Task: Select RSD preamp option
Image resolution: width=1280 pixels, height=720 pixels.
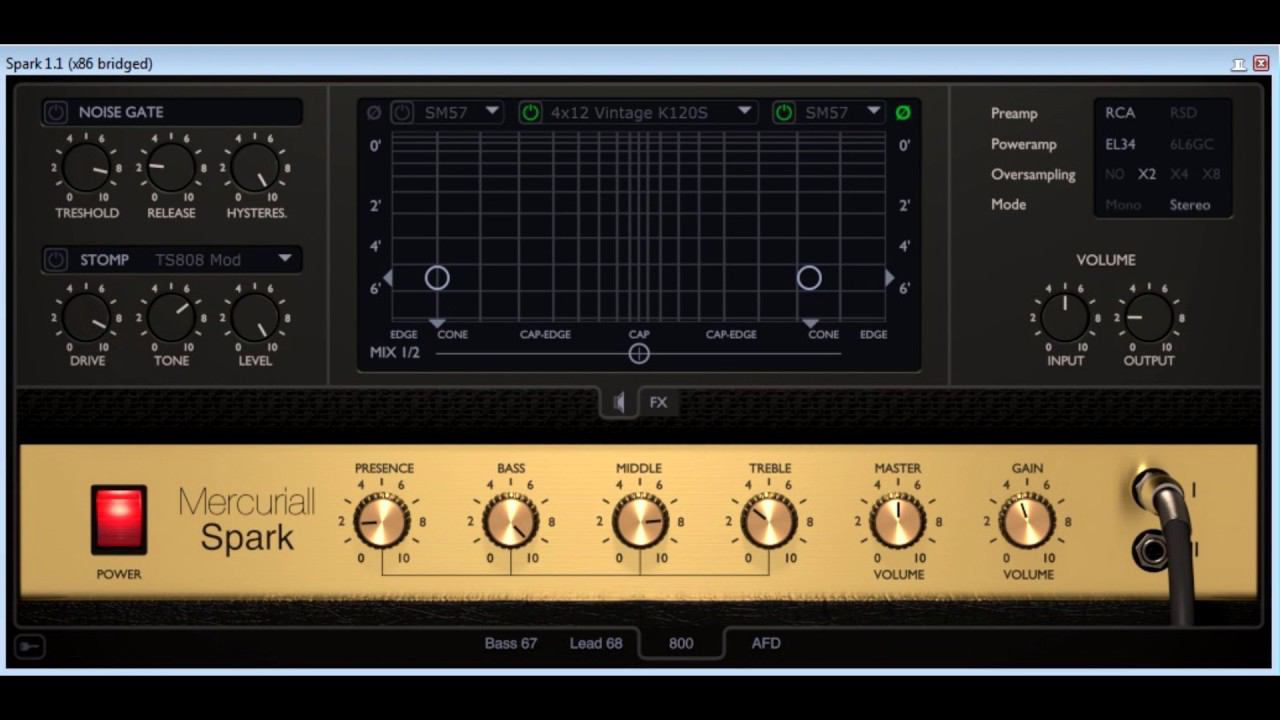Action: click(1183, 113)
